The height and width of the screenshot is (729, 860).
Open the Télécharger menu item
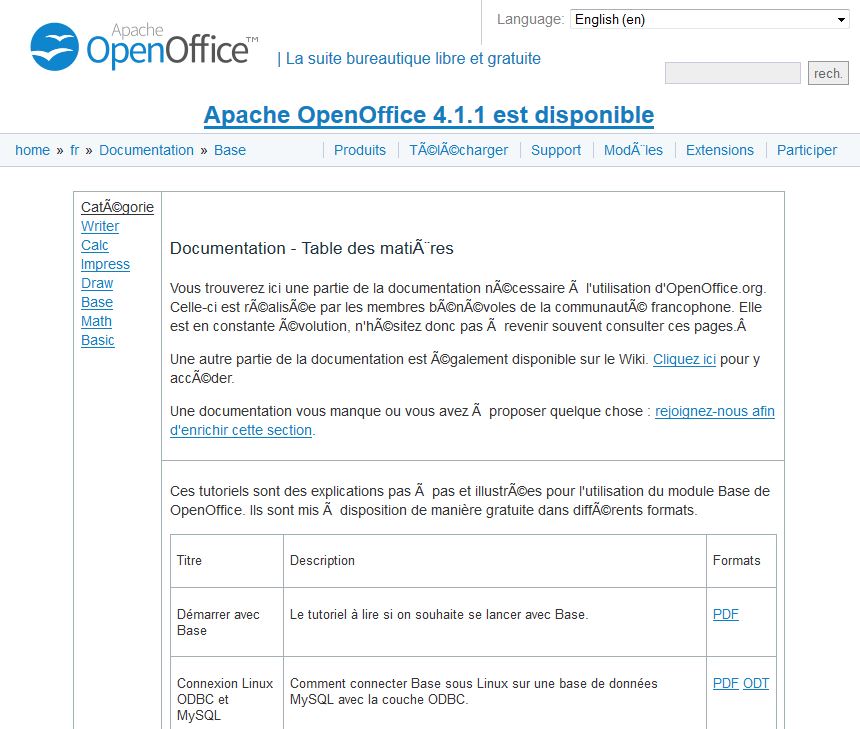(459, 150)
